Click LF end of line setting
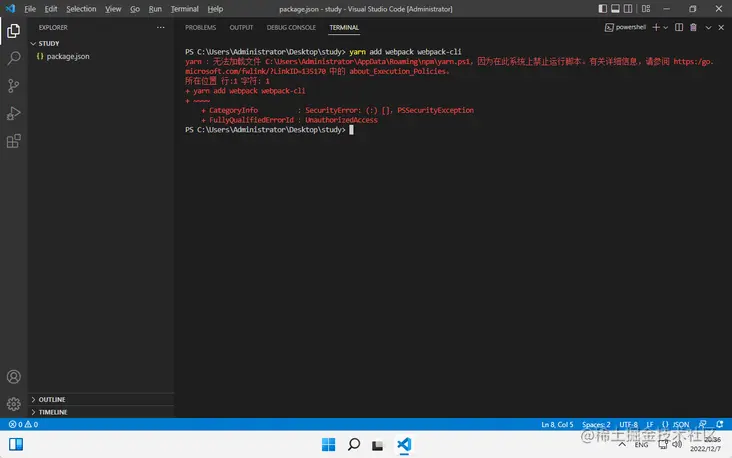732x458 pixels. [650, 424]
